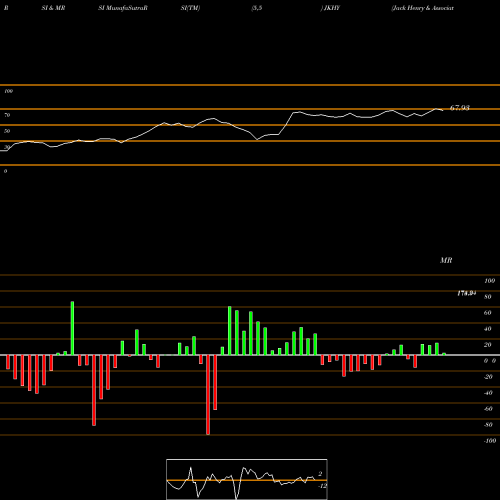The height and width of the screenshot is (500, 500).
Task: Click the 178.94 value label
Action: point(466,293)
